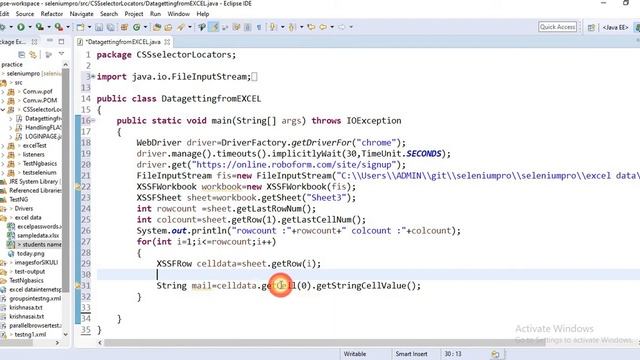Click the Package Explorer vertical scrollbar
640x360 pixels.
point(65,180)
